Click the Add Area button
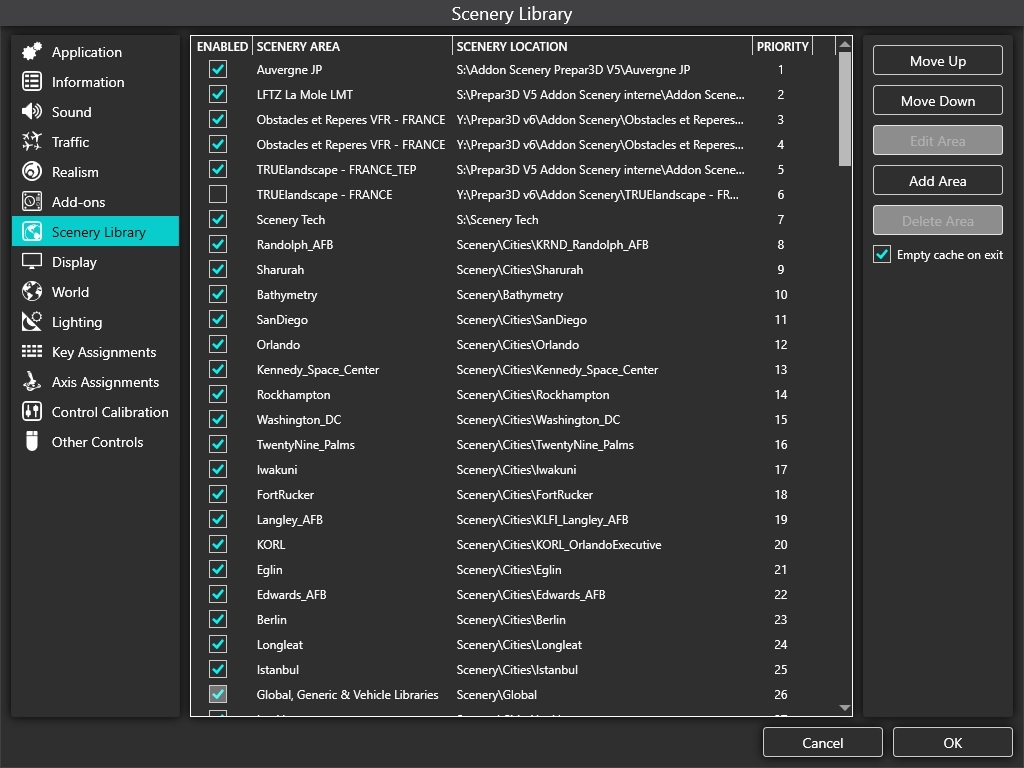This screenshot has width=1024, height=768. coord(938,181)
